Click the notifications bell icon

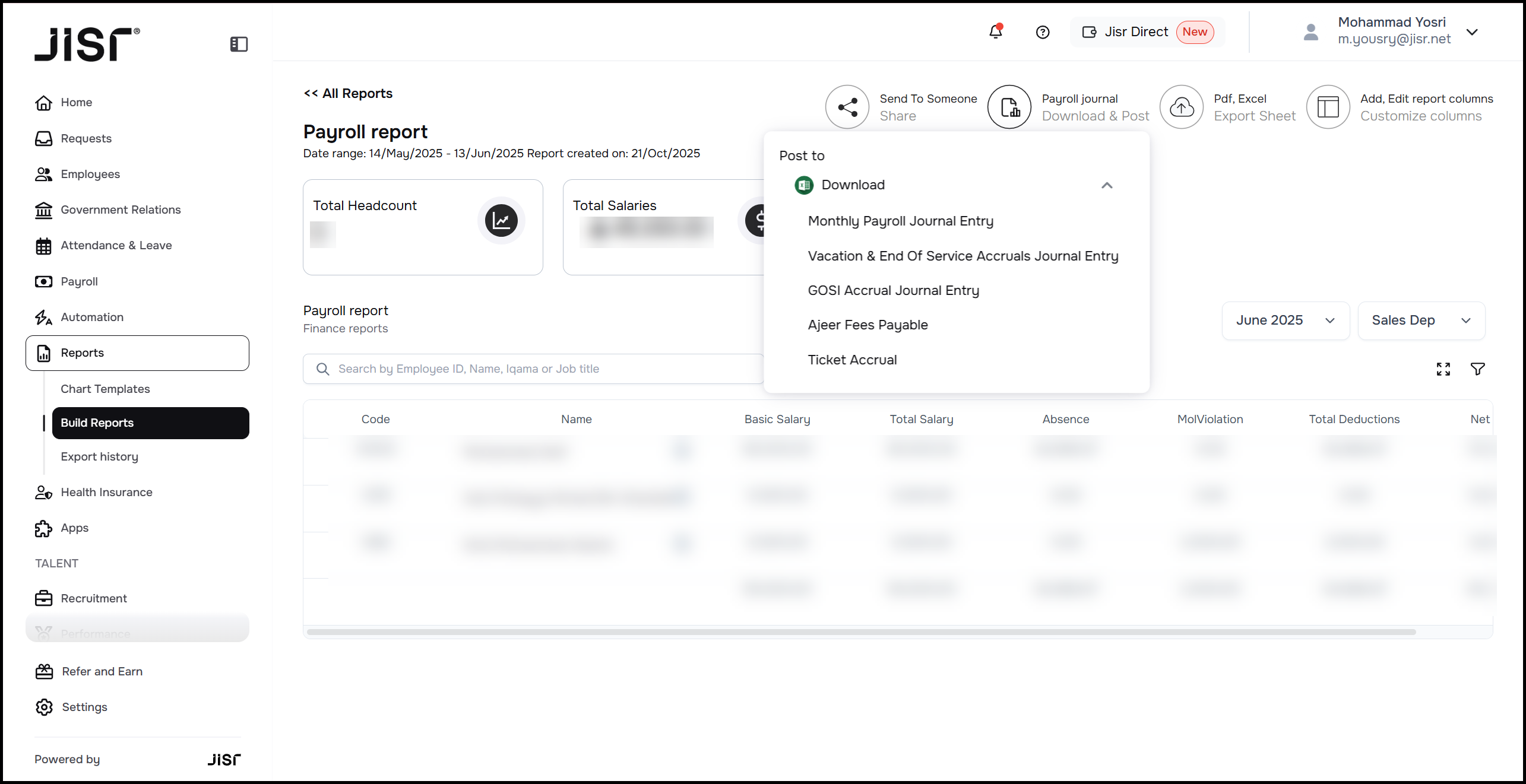click(996, 32)
